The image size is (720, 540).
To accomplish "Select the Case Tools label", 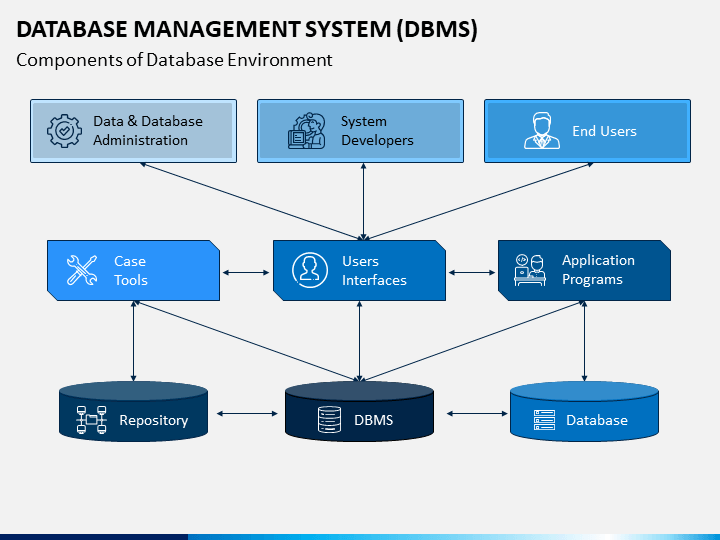I will [130, 270].
